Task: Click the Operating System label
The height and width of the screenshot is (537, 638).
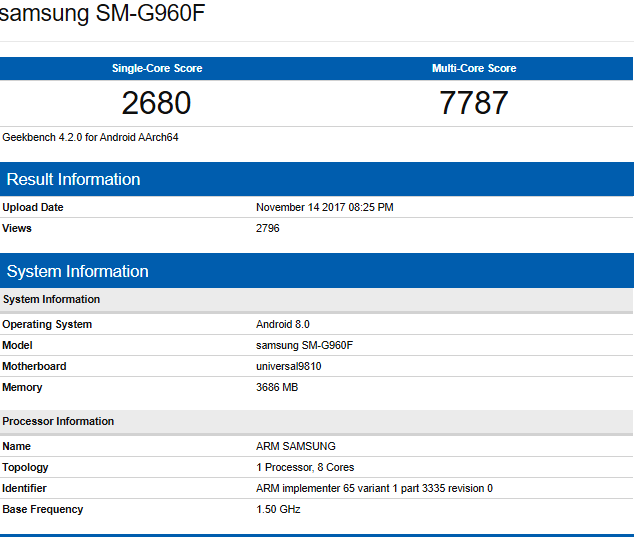Action: coord(47,325)
